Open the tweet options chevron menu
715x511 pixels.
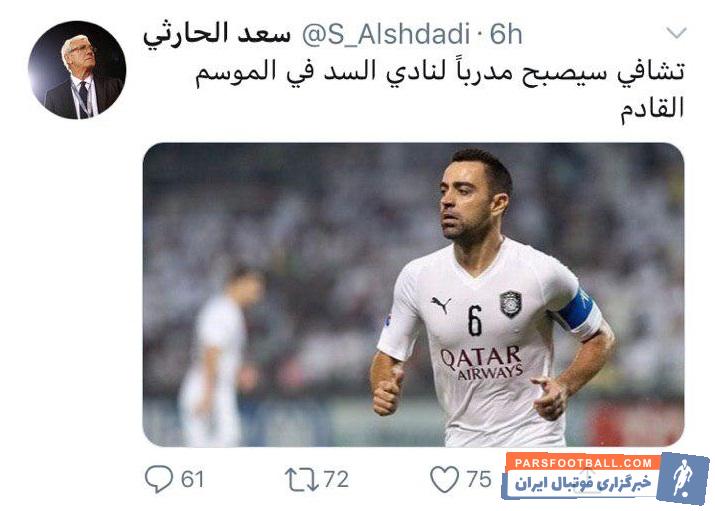(x=676, y=33)
